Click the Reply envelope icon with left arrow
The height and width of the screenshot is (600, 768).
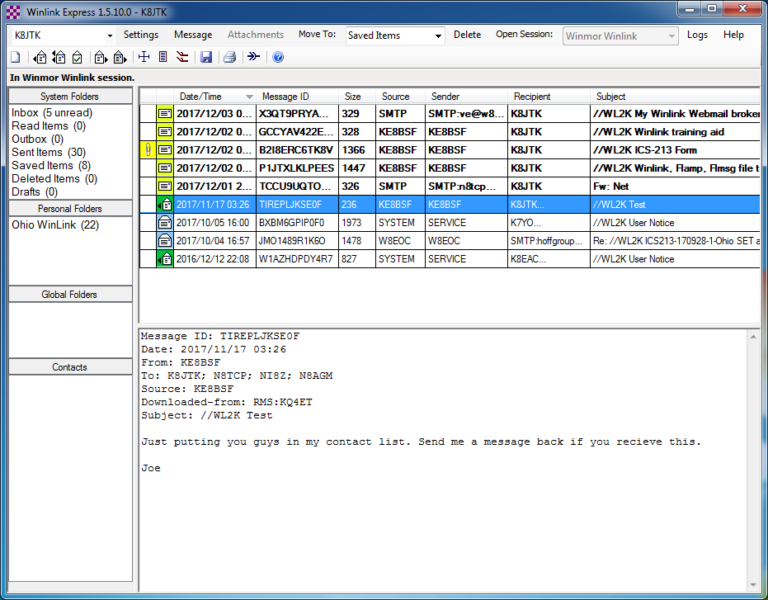pyautogui.click(x=40, y=57)
